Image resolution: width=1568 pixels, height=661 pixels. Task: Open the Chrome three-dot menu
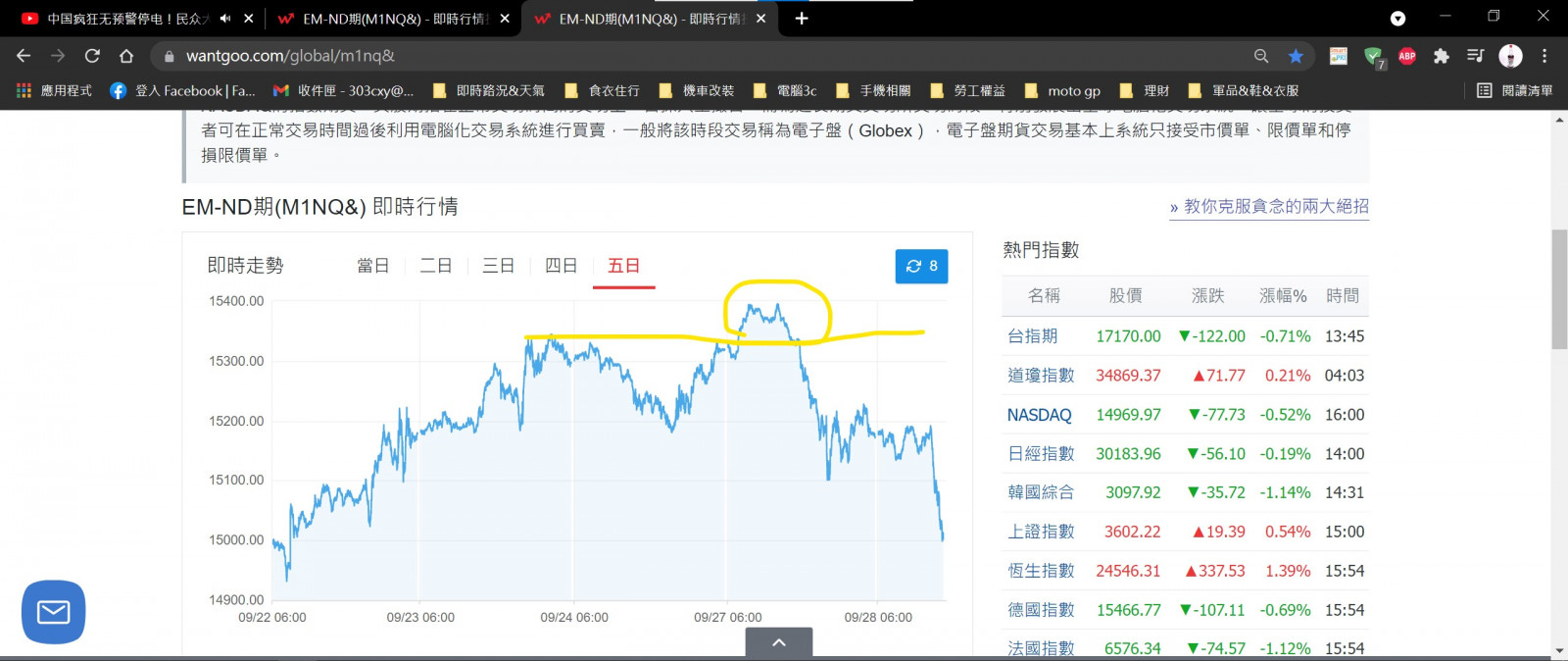(1544, 56)
